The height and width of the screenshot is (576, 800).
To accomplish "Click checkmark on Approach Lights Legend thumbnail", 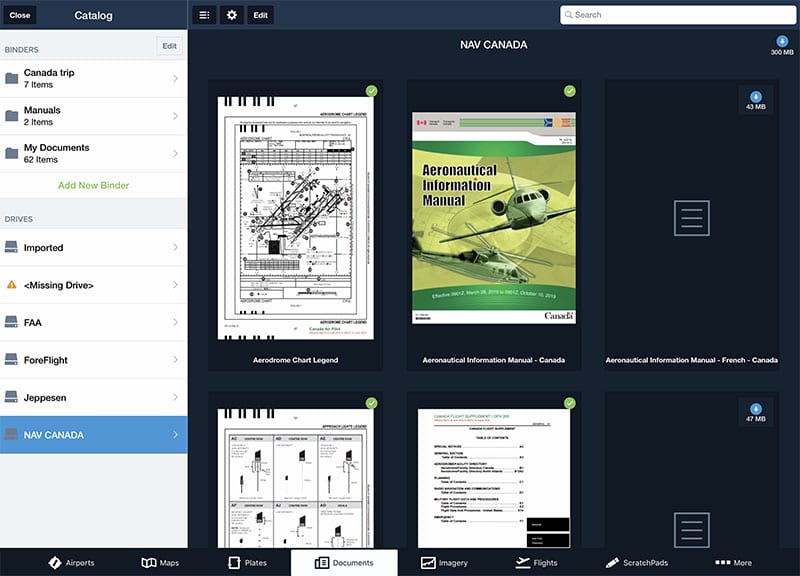I will [x=371, y=403].
